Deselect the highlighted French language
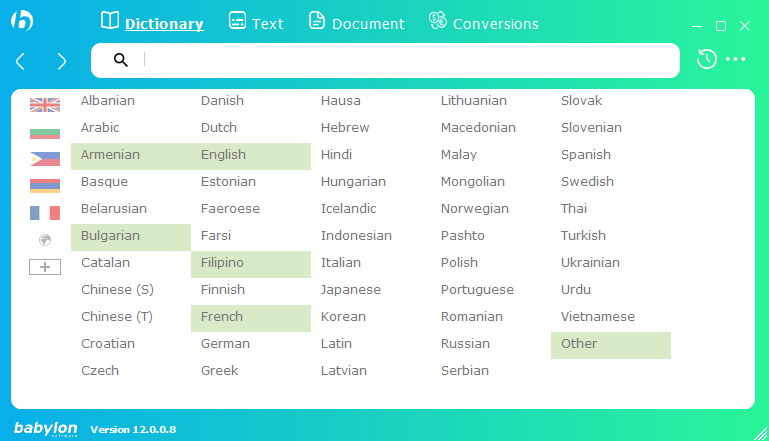 (251, 318)
